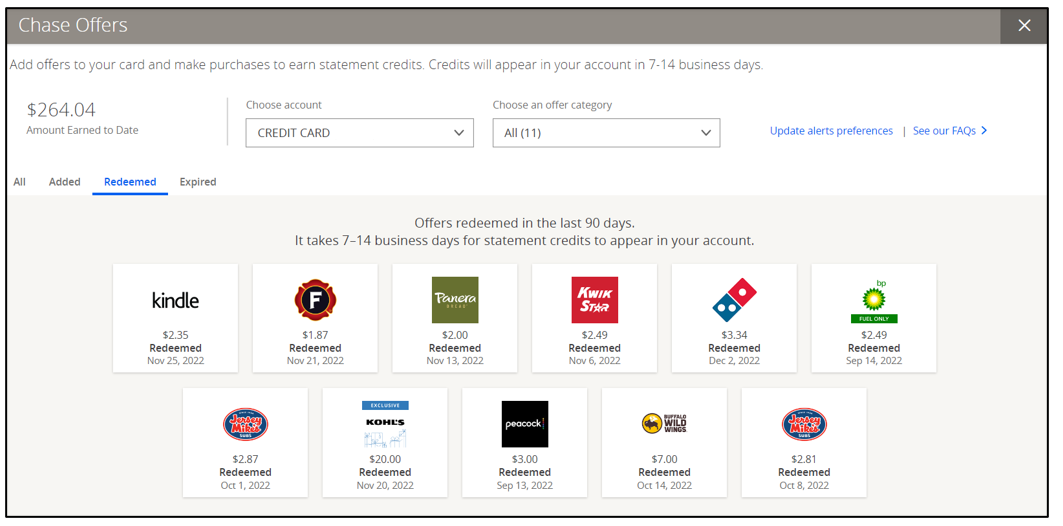Click the Amount Earned to Date label
The height and width of the screenshot is (526, 1063).
tap(82, 130)
